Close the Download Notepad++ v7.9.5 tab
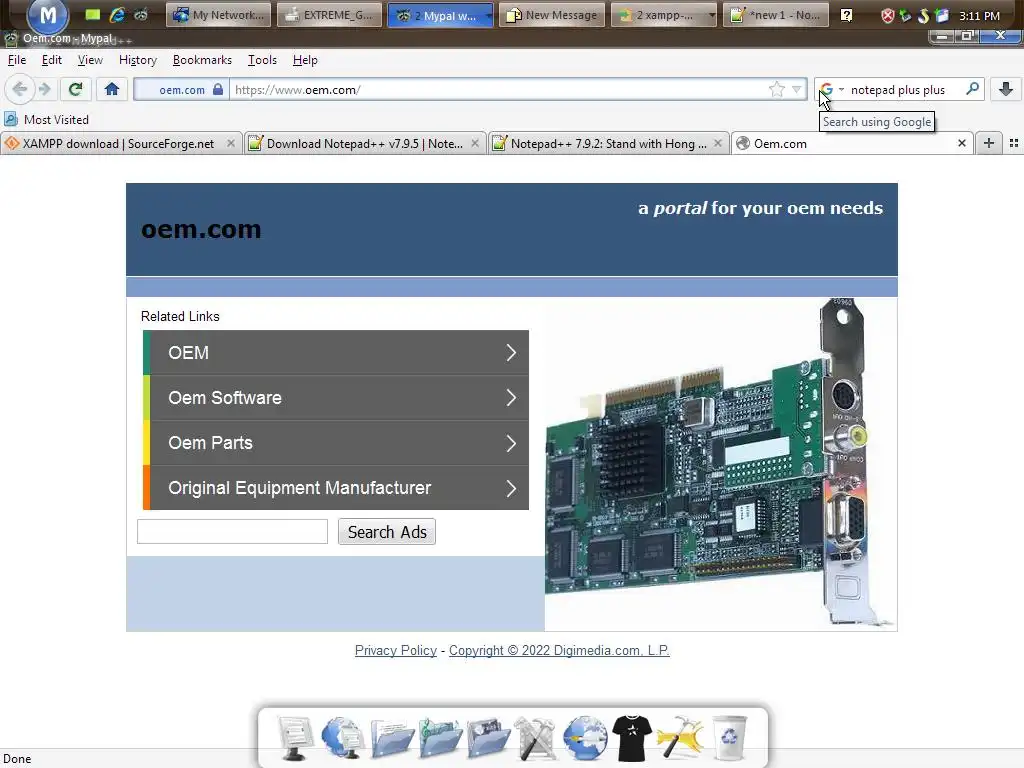Viewport: 1024px width, 768px height. click(475, 143)
